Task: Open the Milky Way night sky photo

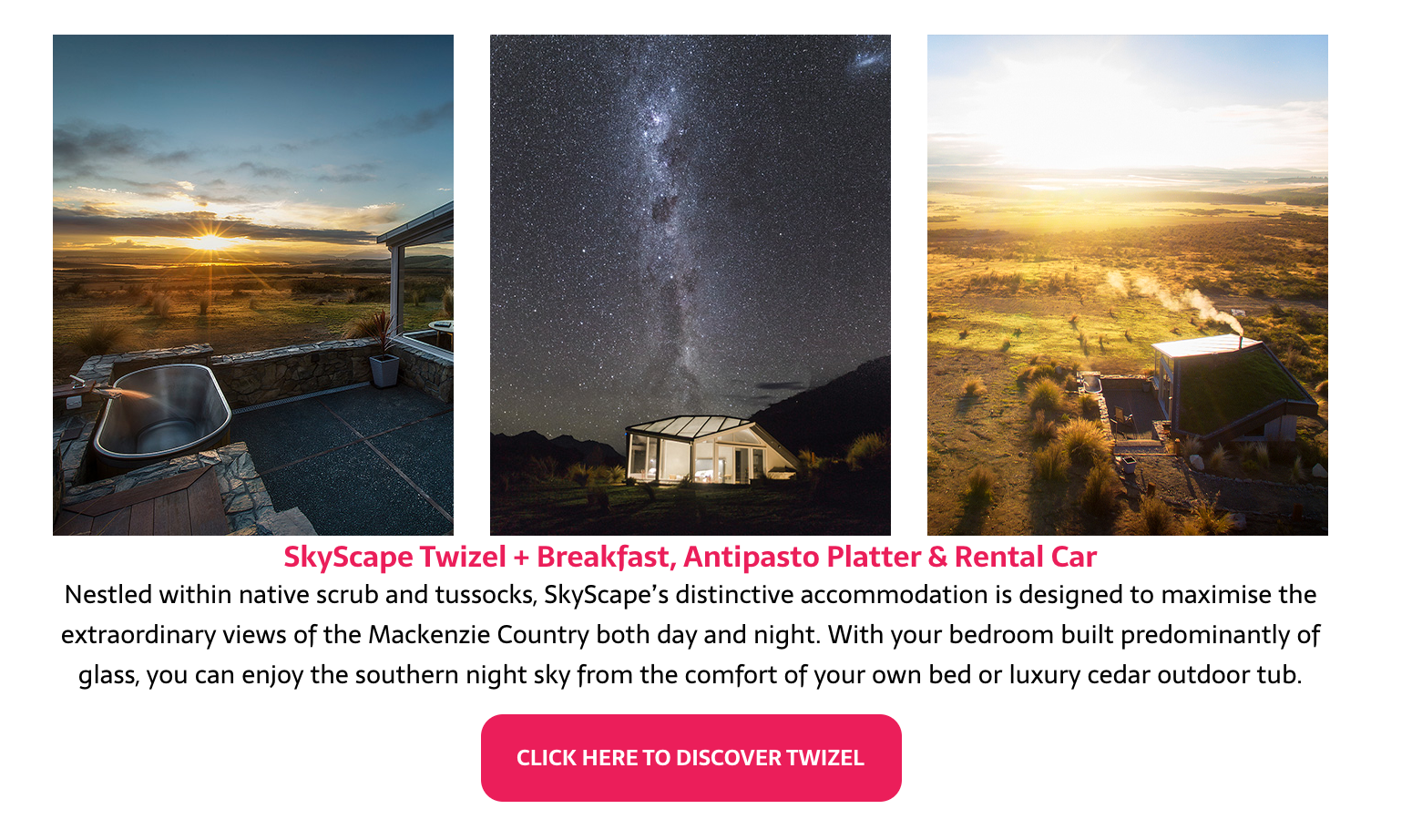Action: click(691, 285)
